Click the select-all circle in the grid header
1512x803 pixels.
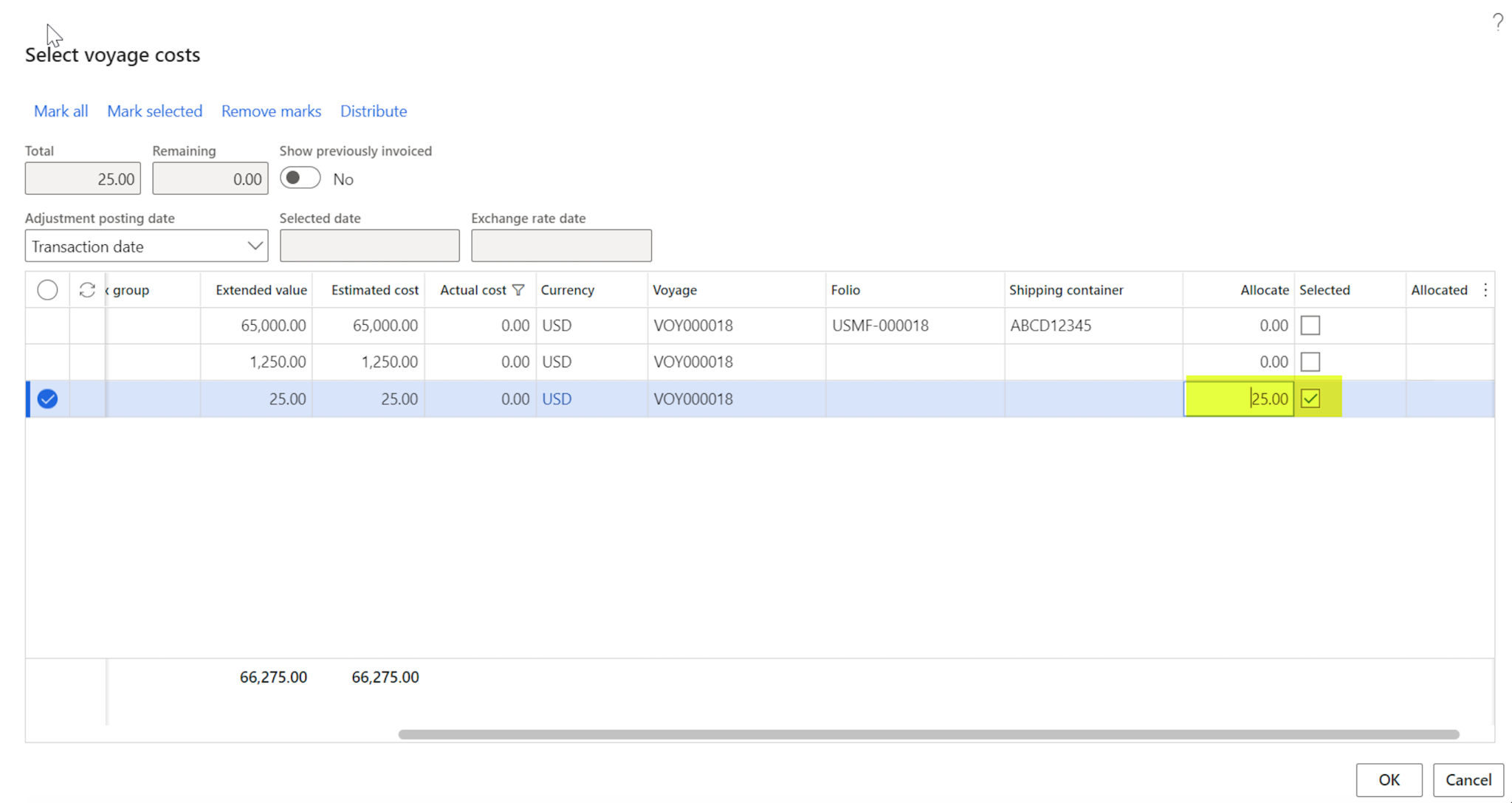coord(47,289)
